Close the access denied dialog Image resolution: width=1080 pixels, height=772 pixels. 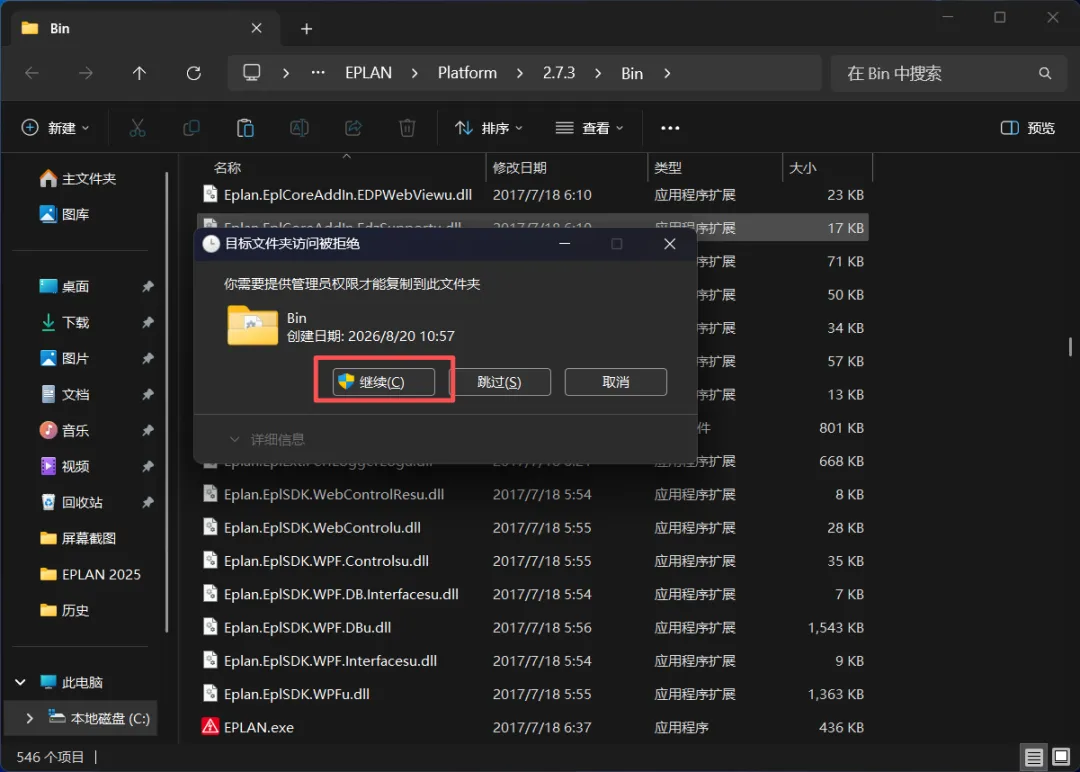[x=669, y=244]
